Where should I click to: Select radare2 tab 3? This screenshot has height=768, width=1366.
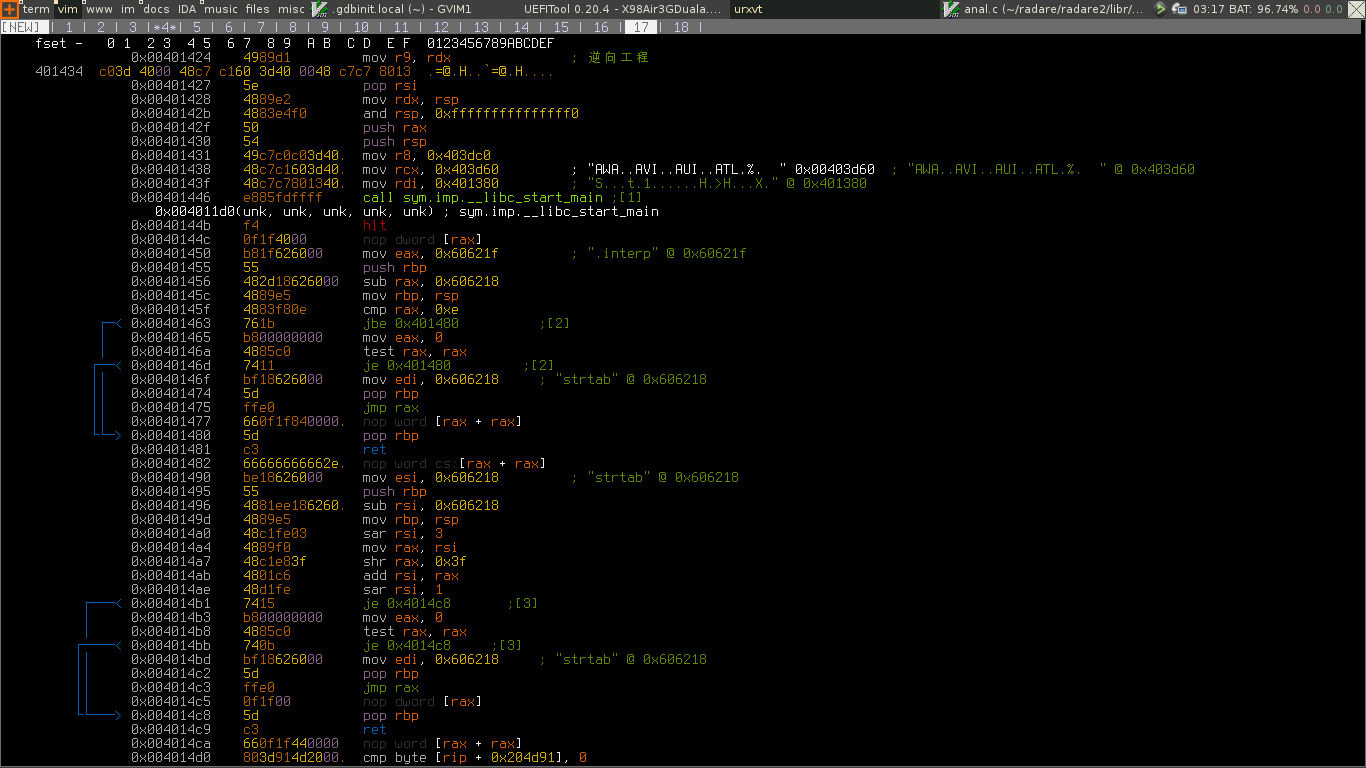(133, 27)
